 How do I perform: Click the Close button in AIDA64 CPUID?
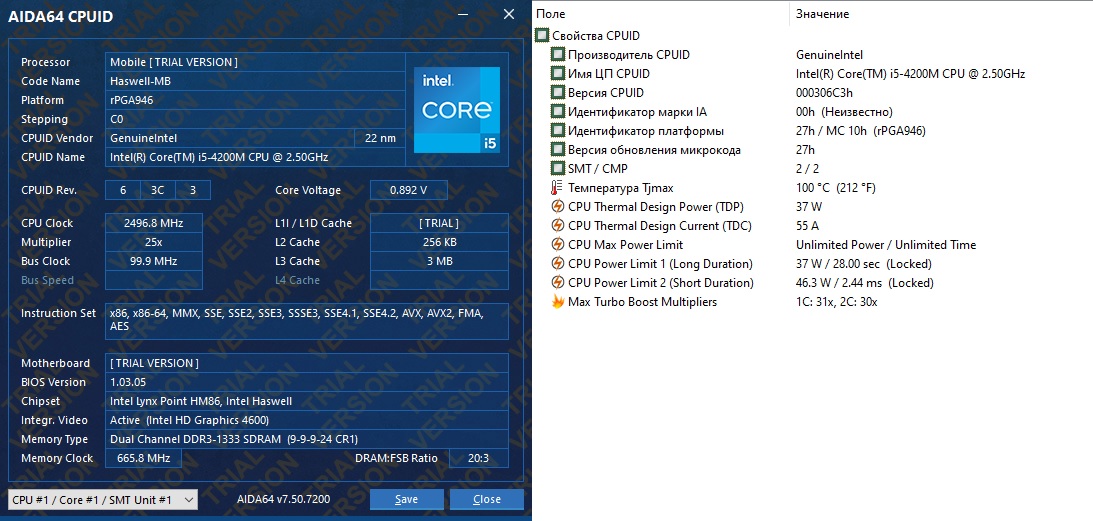(487, 499)
